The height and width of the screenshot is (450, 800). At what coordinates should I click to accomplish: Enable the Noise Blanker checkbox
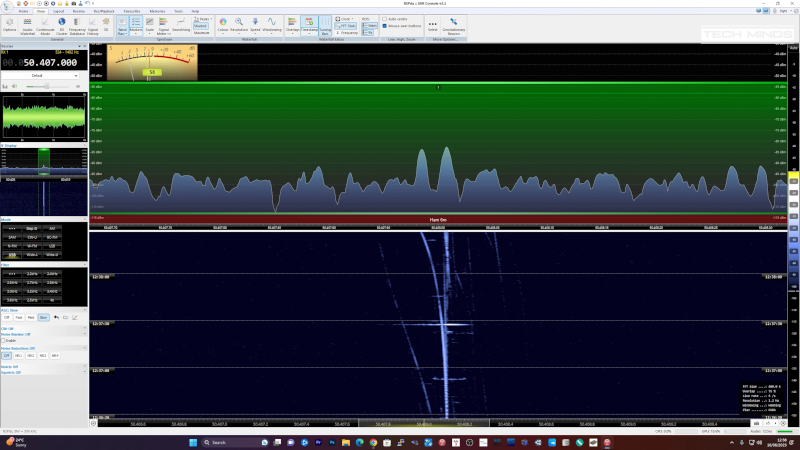coord(5,340)
